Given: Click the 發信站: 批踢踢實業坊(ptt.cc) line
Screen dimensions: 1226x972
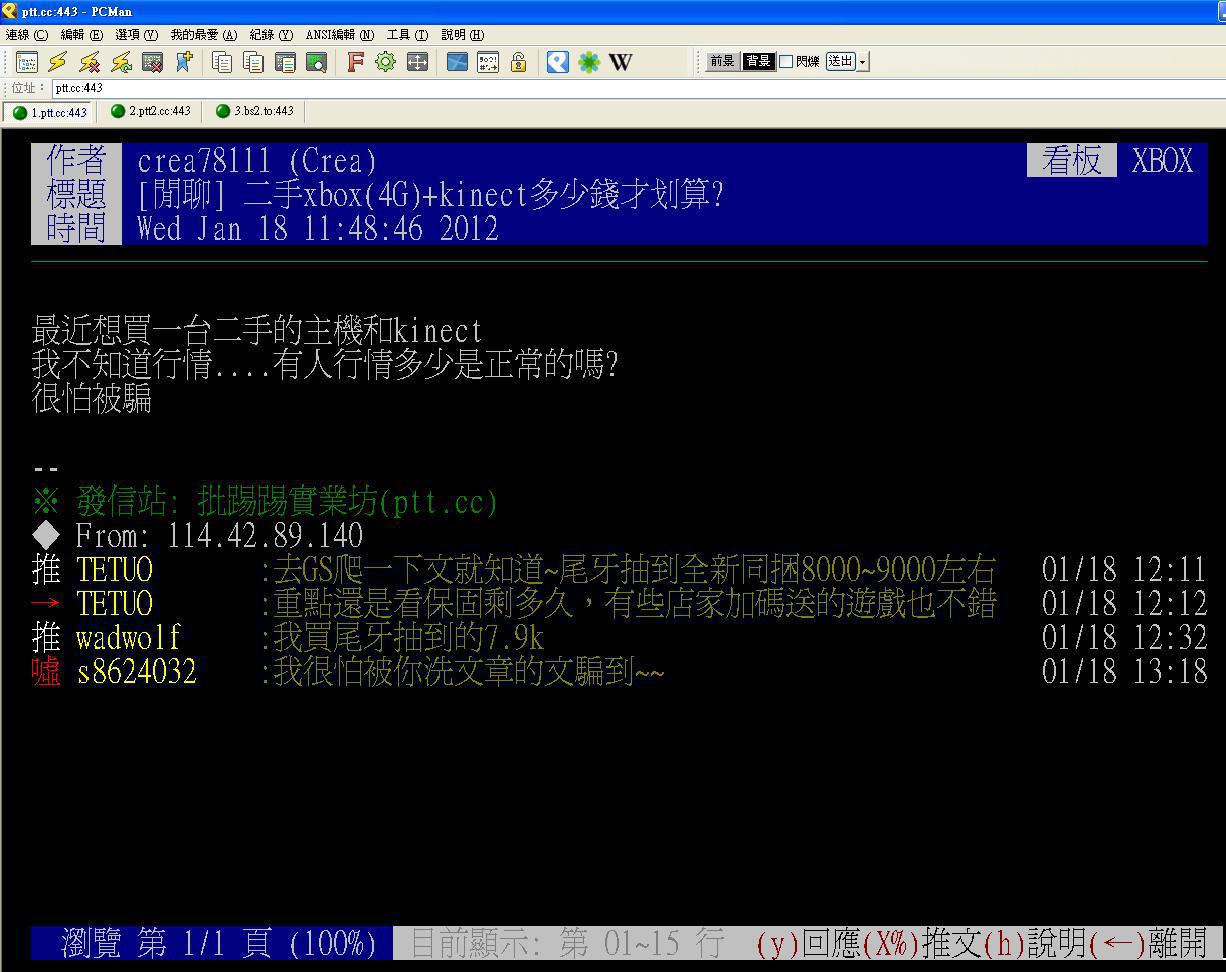Looking at the screenshot, I should click(x=265, y=500).
